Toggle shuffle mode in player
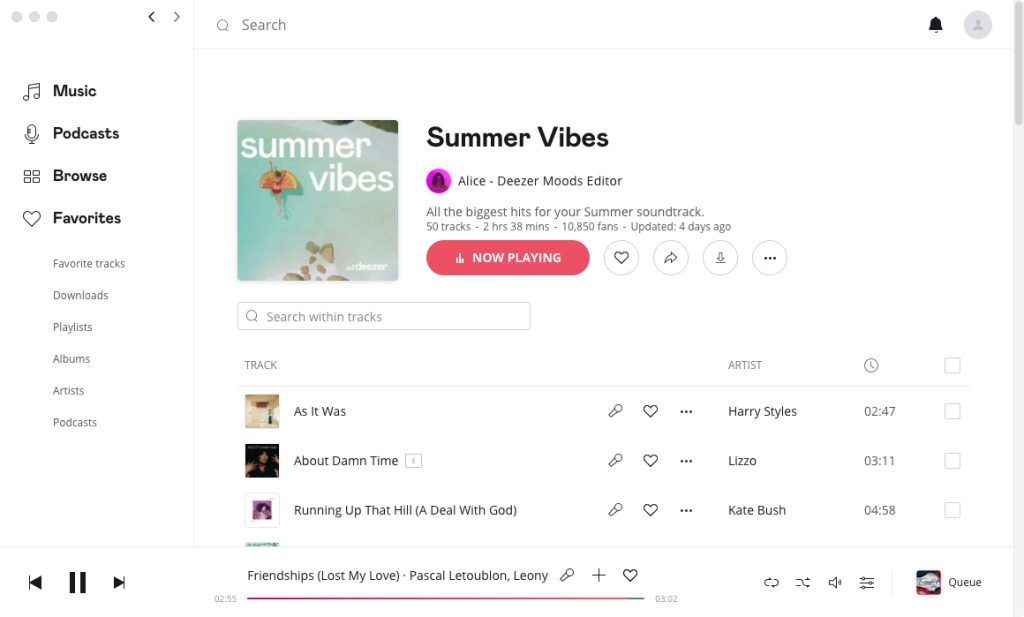The height and width of the screenshot is (617, 1024). (803, 582)
